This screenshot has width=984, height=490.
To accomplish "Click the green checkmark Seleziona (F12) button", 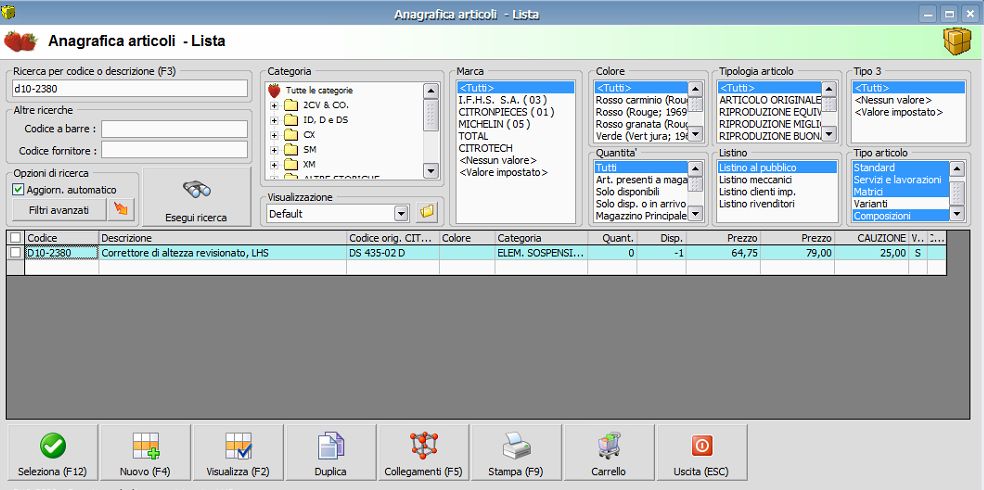I will tap(53, 452).
